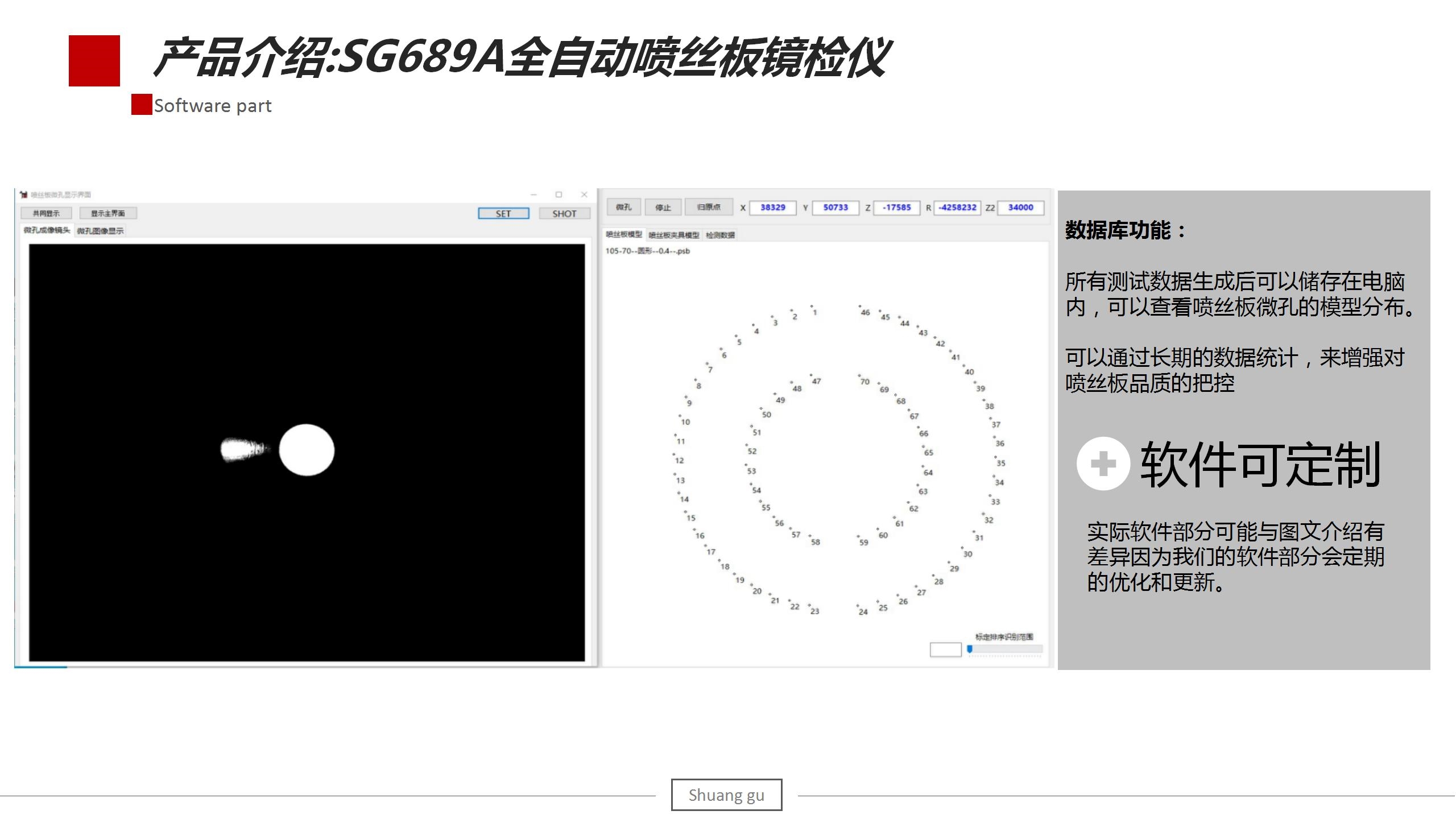Open the 喷丝板夹具模型 tab

tap(673, 235)
